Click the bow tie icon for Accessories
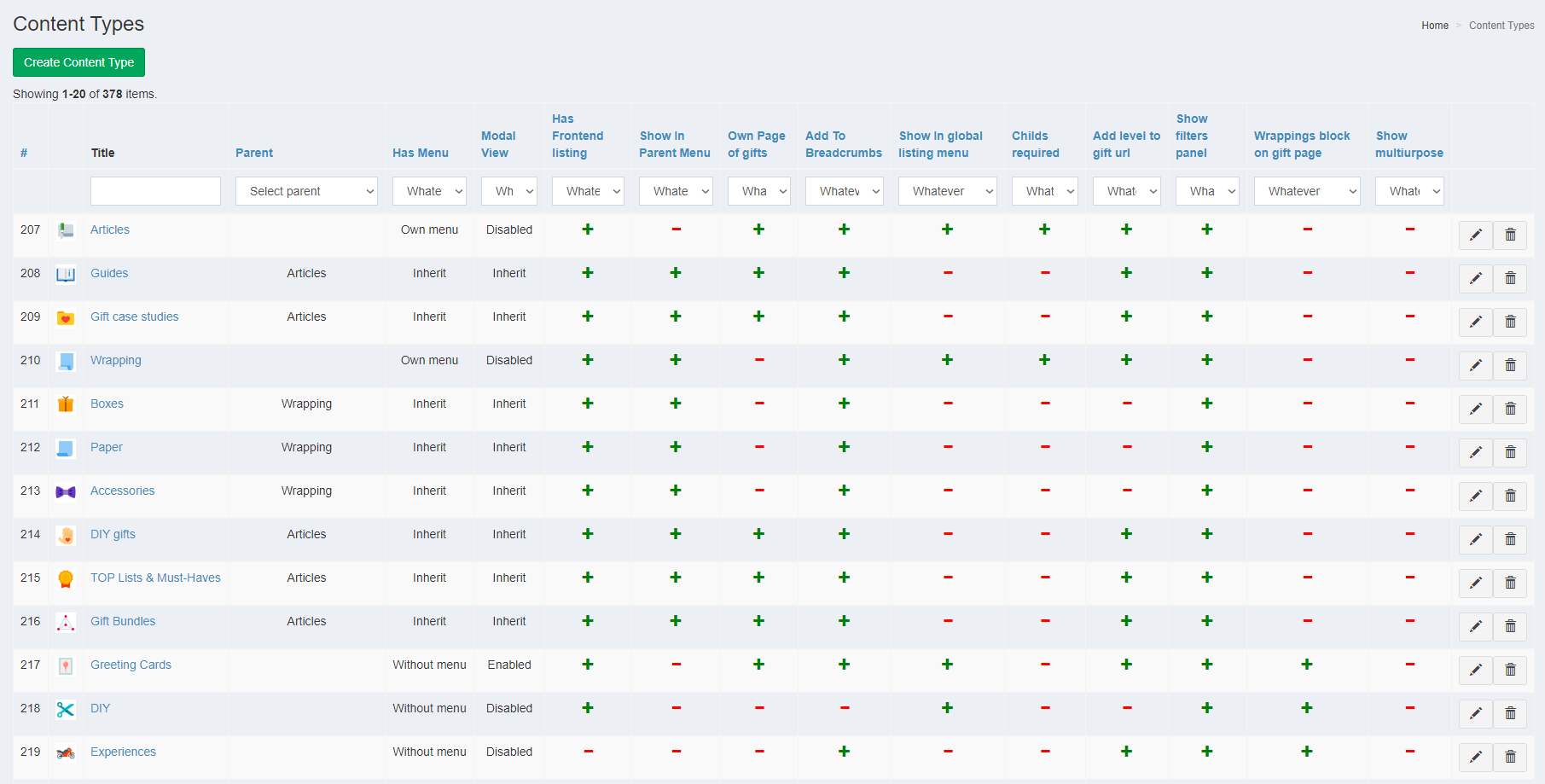The image size is (1545, 784). pyautogui.click(x=66, y=492)
